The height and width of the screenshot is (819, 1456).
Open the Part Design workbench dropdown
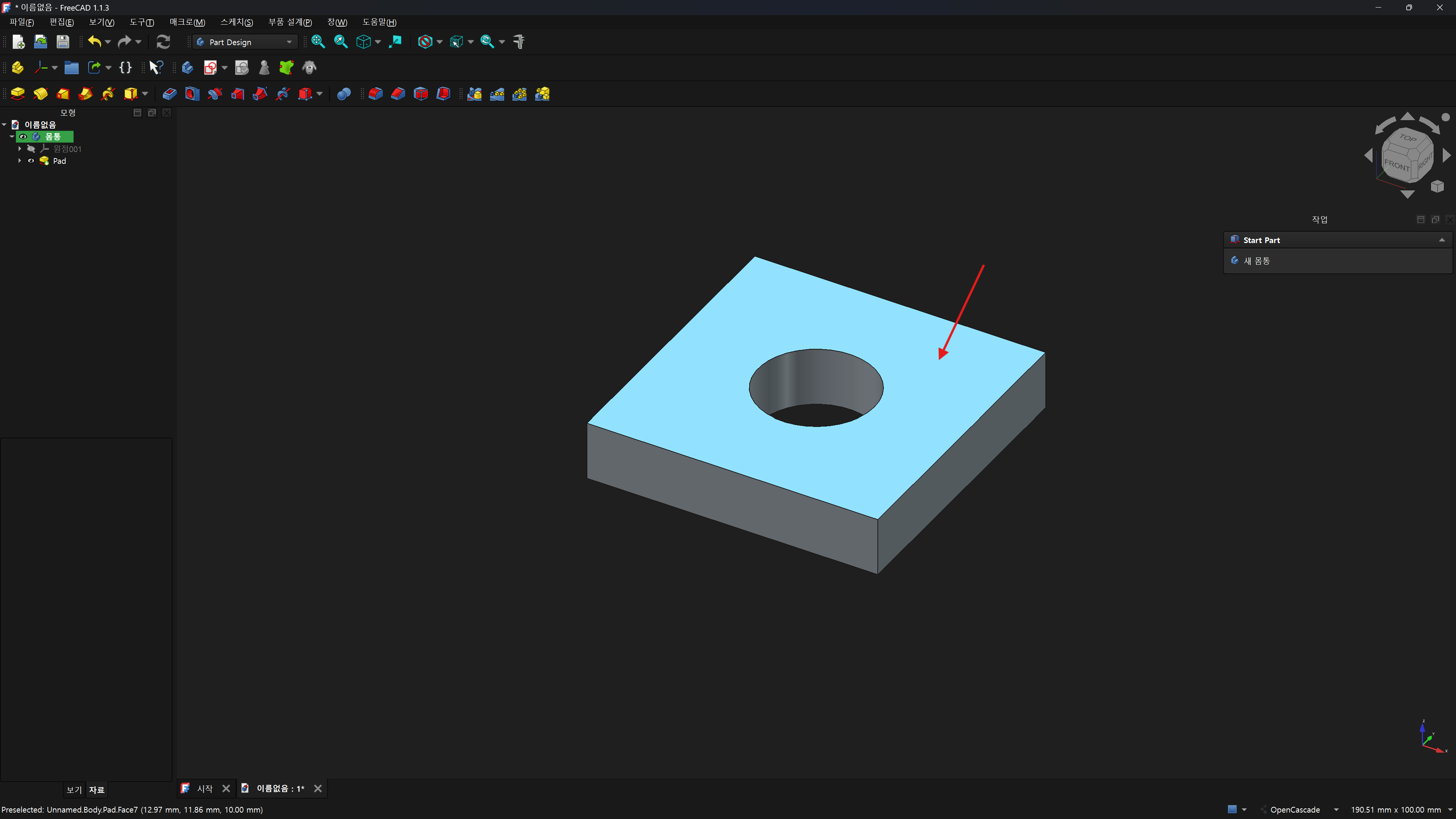tap(245, 42)
